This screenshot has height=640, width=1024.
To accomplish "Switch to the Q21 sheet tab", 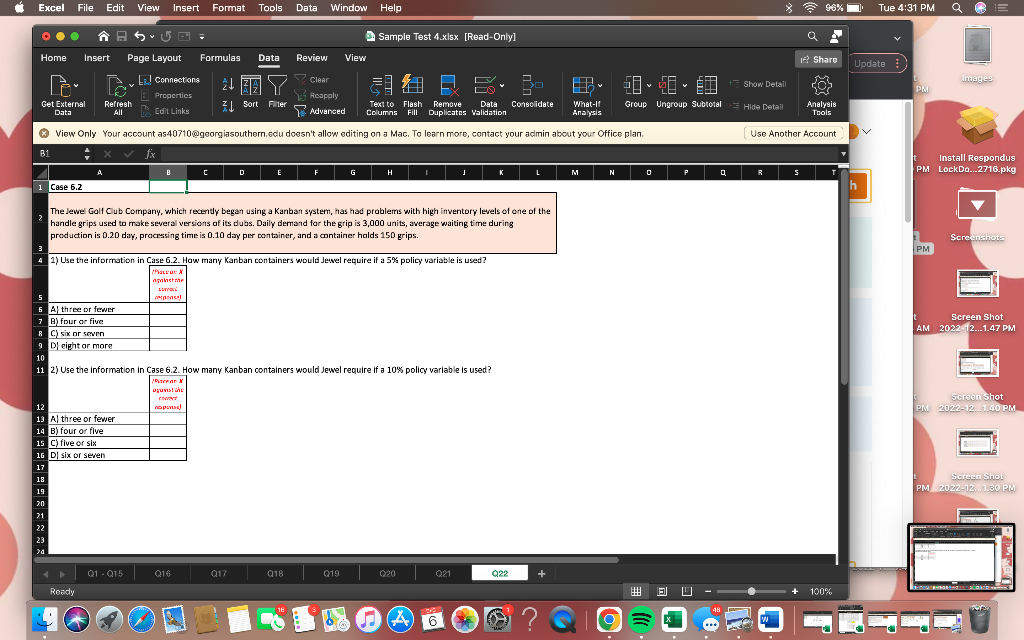I will tap(443, 573).
